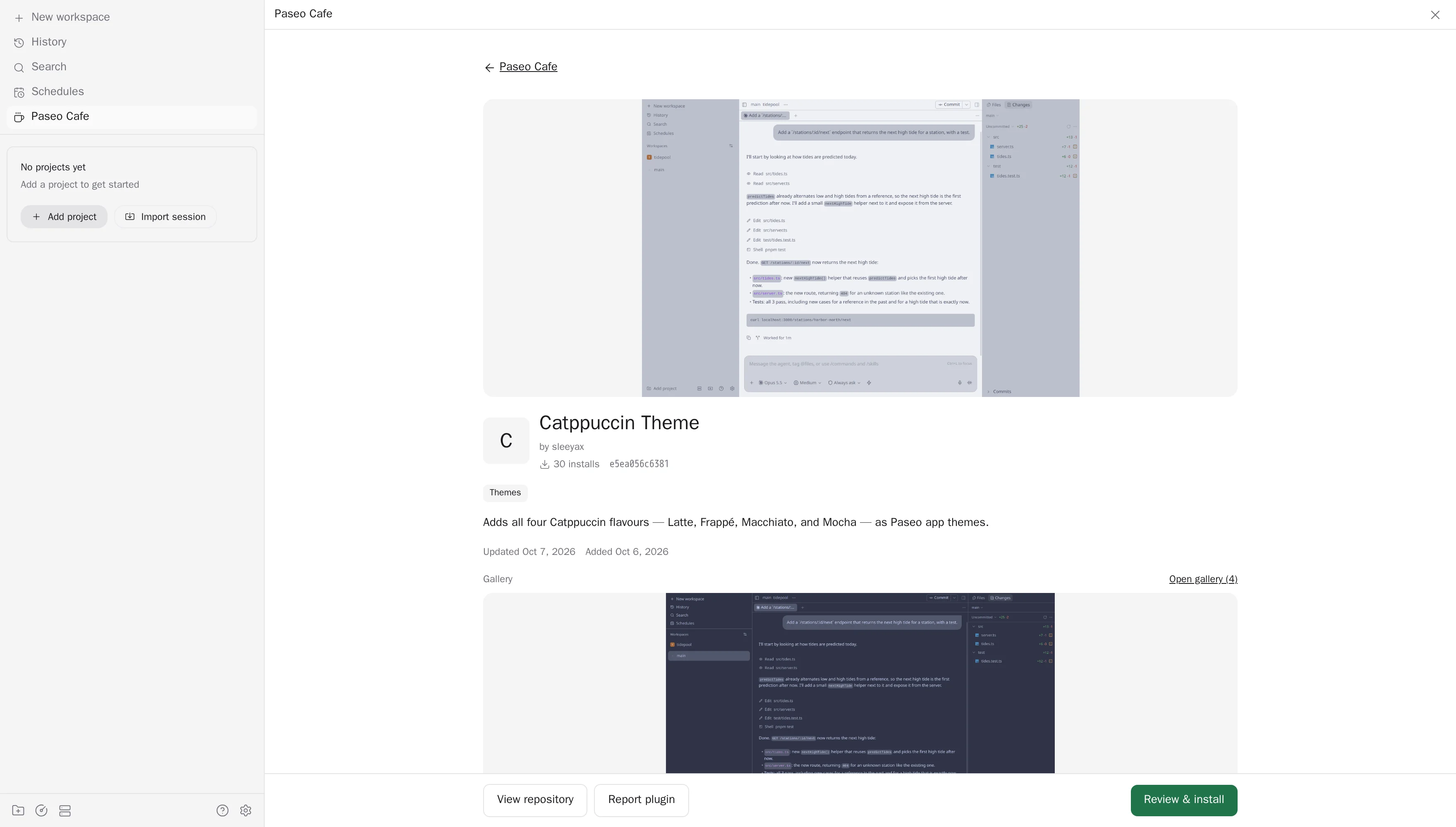Image resolution: width=1456 pixels, height=827 pixels.
Task: Click the add-folder icon in the sidebar footer
Action: (18, 810)
